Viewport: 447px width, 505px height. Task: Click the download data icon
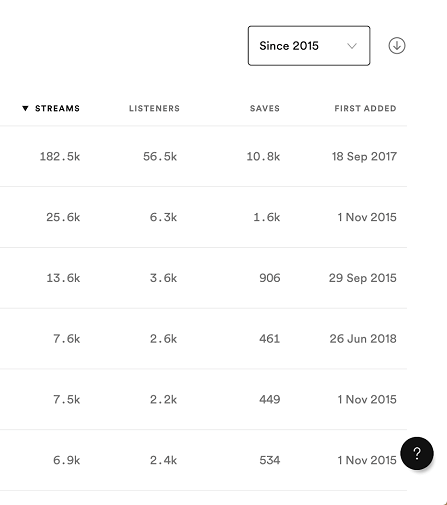[397, 46]
